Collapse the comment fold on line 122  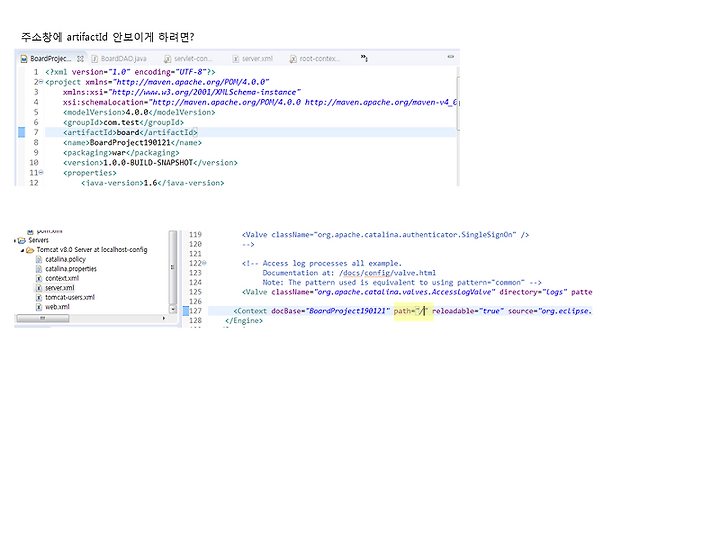tap(204, 263)
